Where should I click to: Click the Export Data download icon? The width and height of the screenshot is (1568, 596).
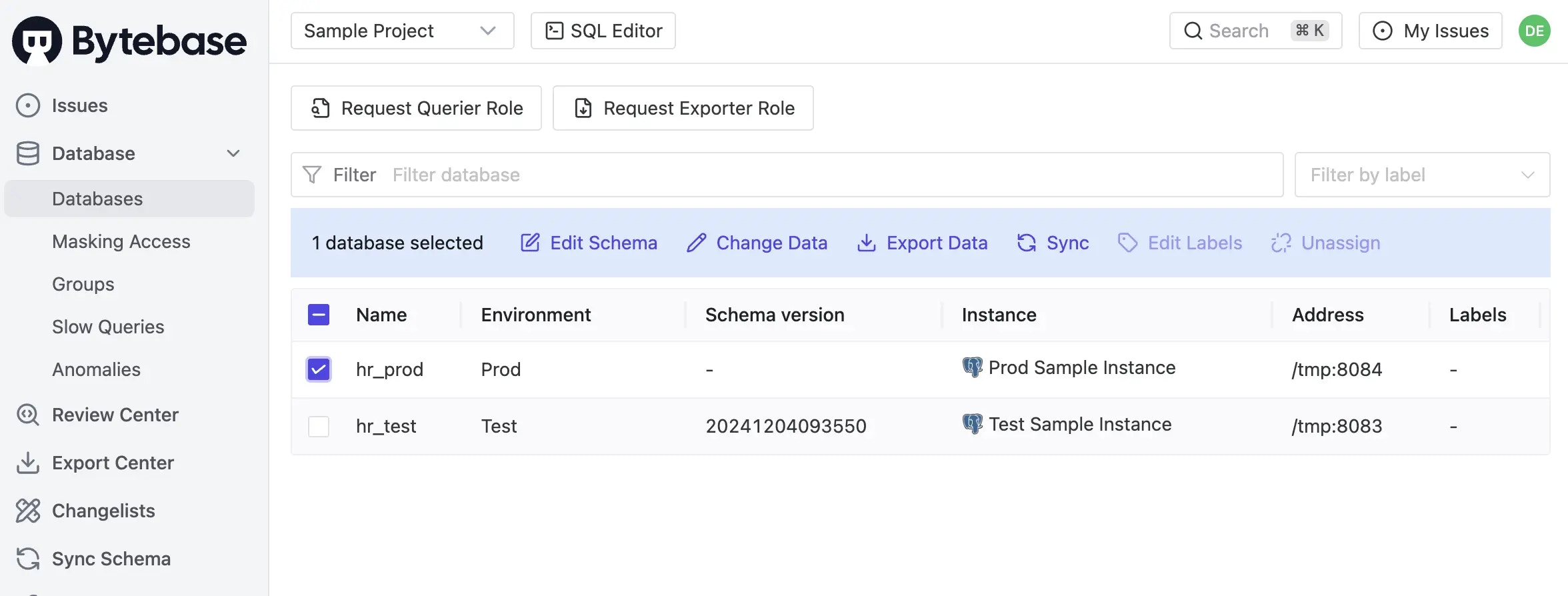[866, 243]
